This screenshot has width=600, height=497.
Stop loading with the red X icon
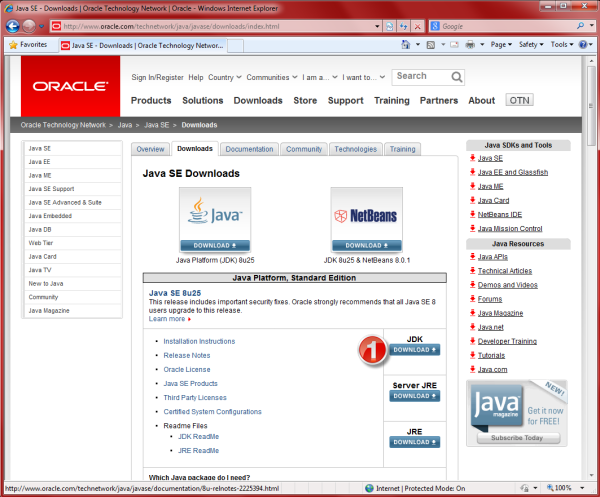[x=417, y=26]
